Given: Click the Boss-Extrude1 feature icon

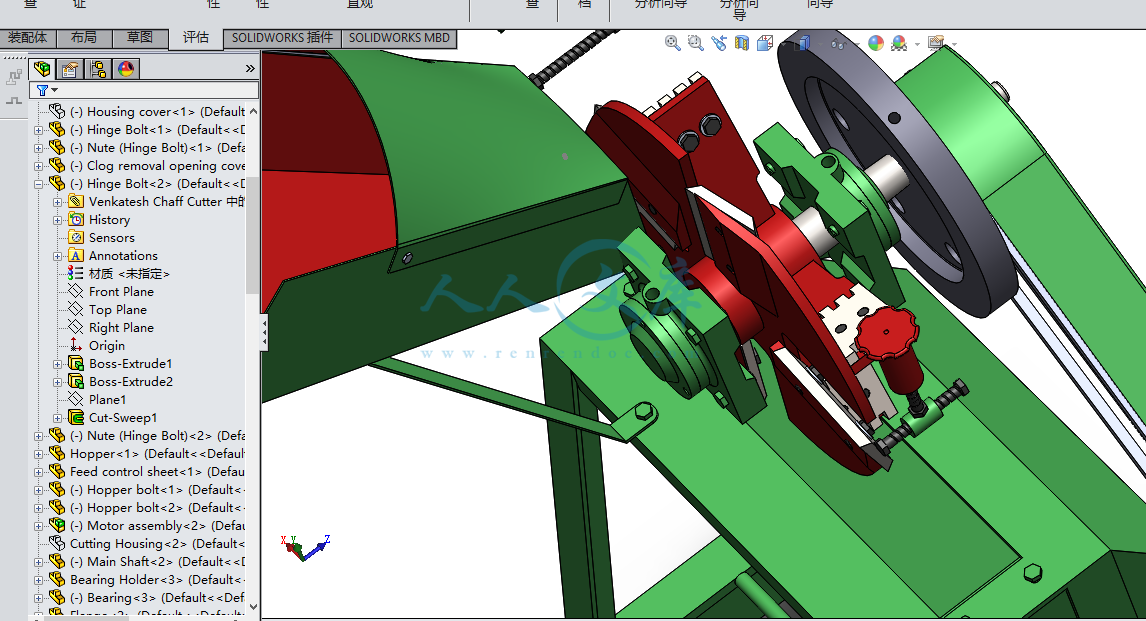Looking at the screenshot, I should click(x=76, y=363).
